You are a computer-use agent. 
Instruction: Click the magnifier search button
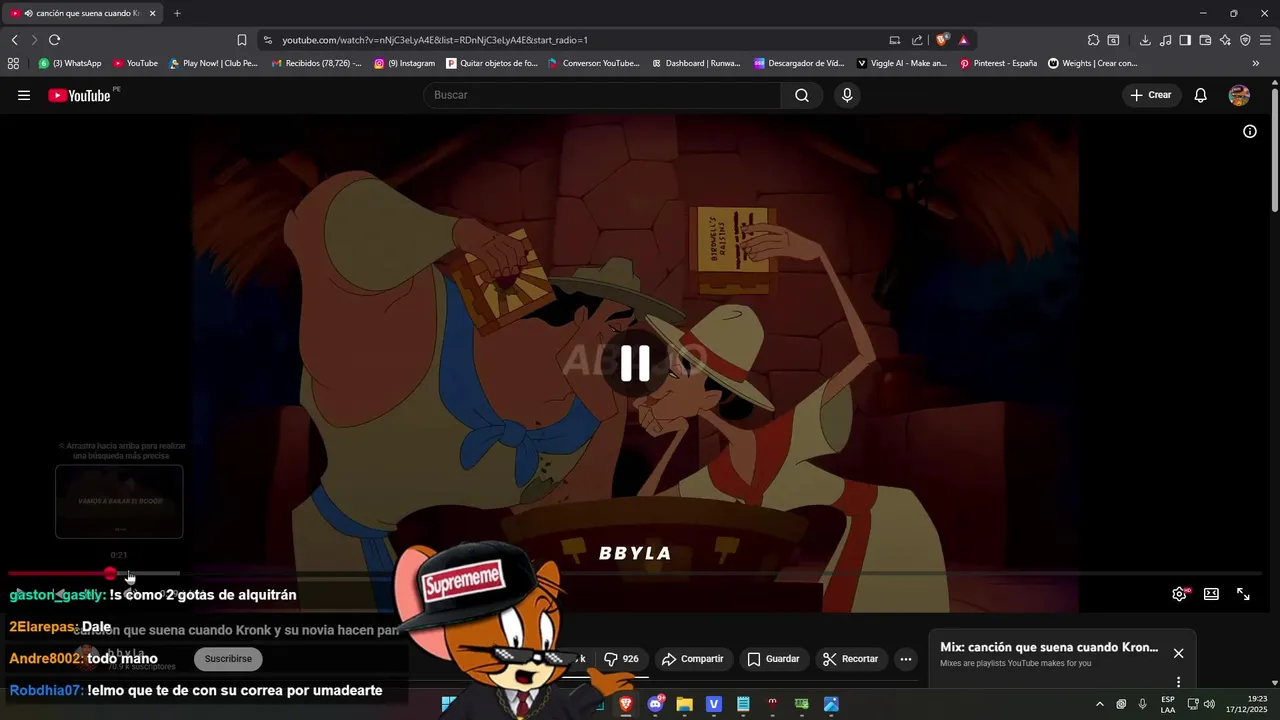pos(802,95)
